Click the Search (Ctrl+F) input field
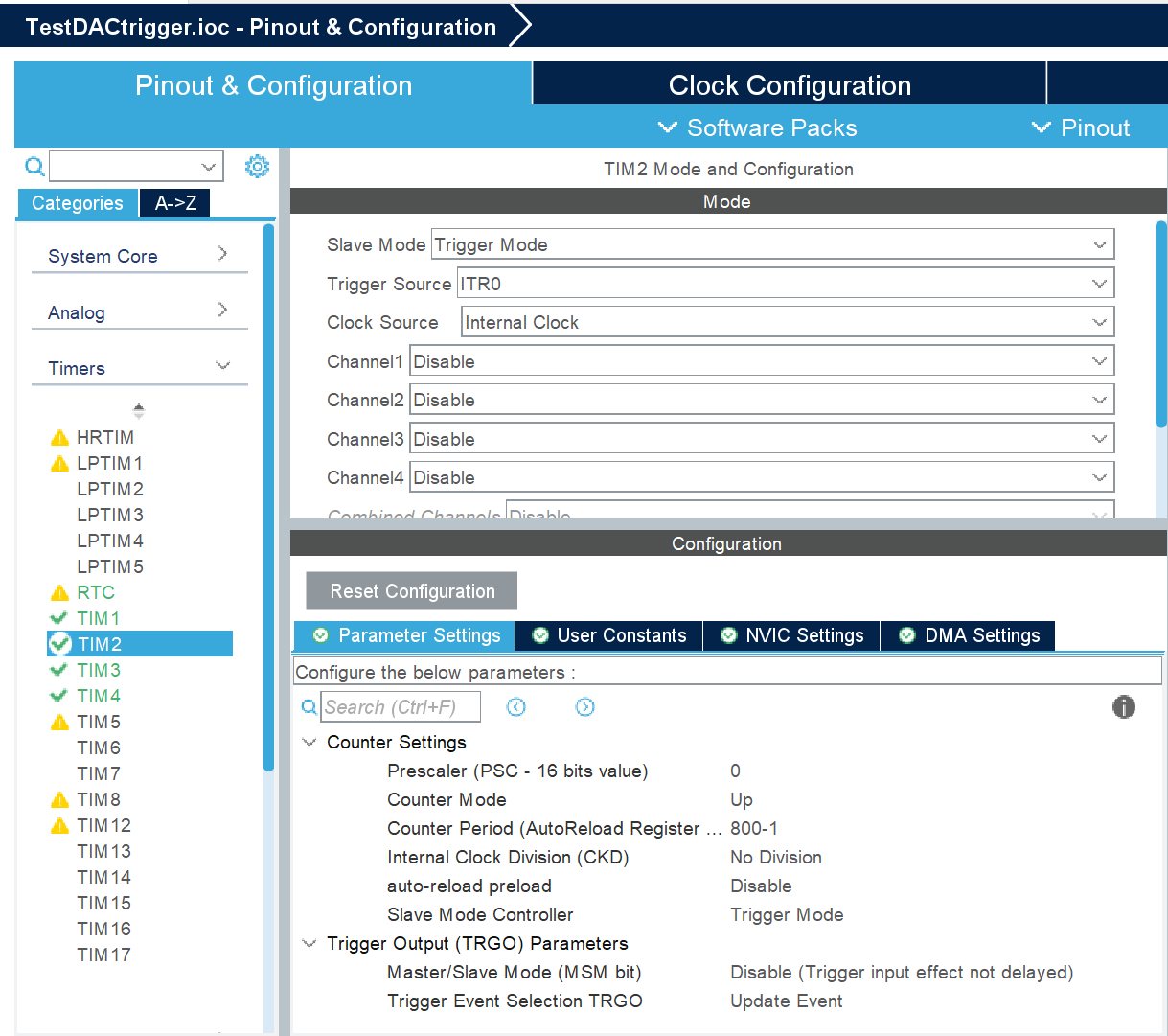The image size is (1168, 1036). pos(401,706)
